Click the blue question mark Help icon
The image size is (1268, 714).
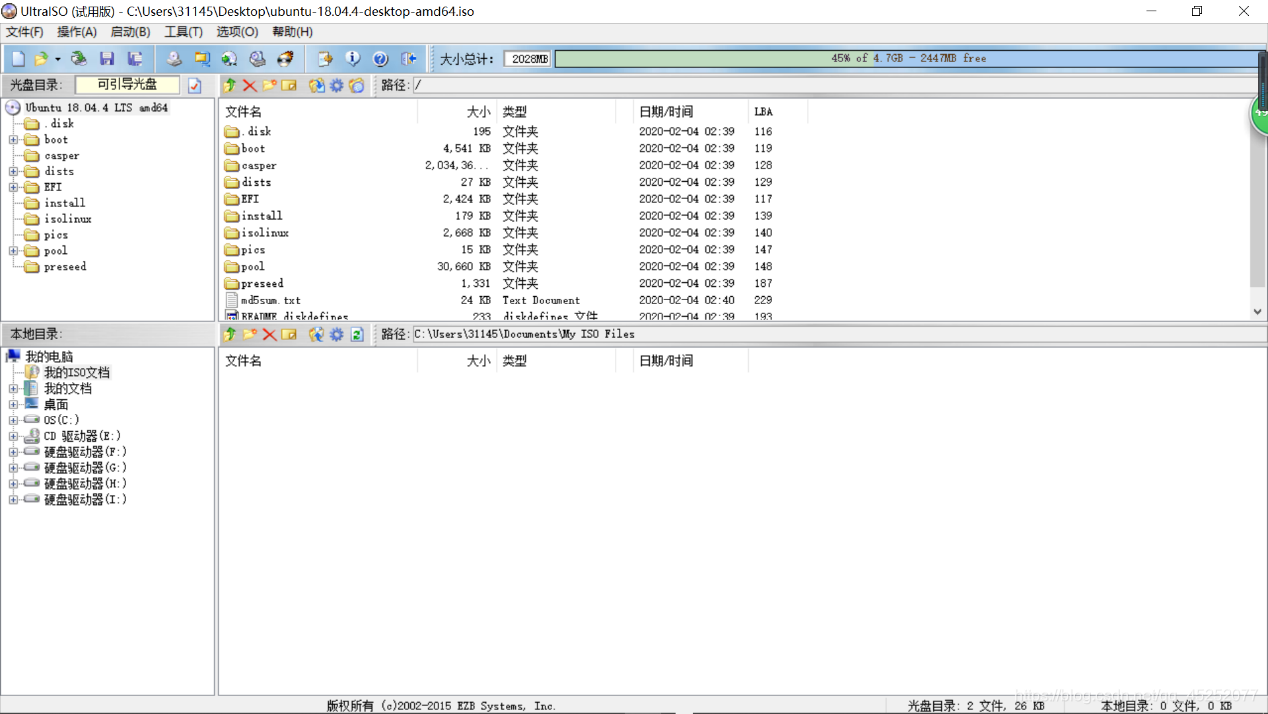(x=380, y=59)
